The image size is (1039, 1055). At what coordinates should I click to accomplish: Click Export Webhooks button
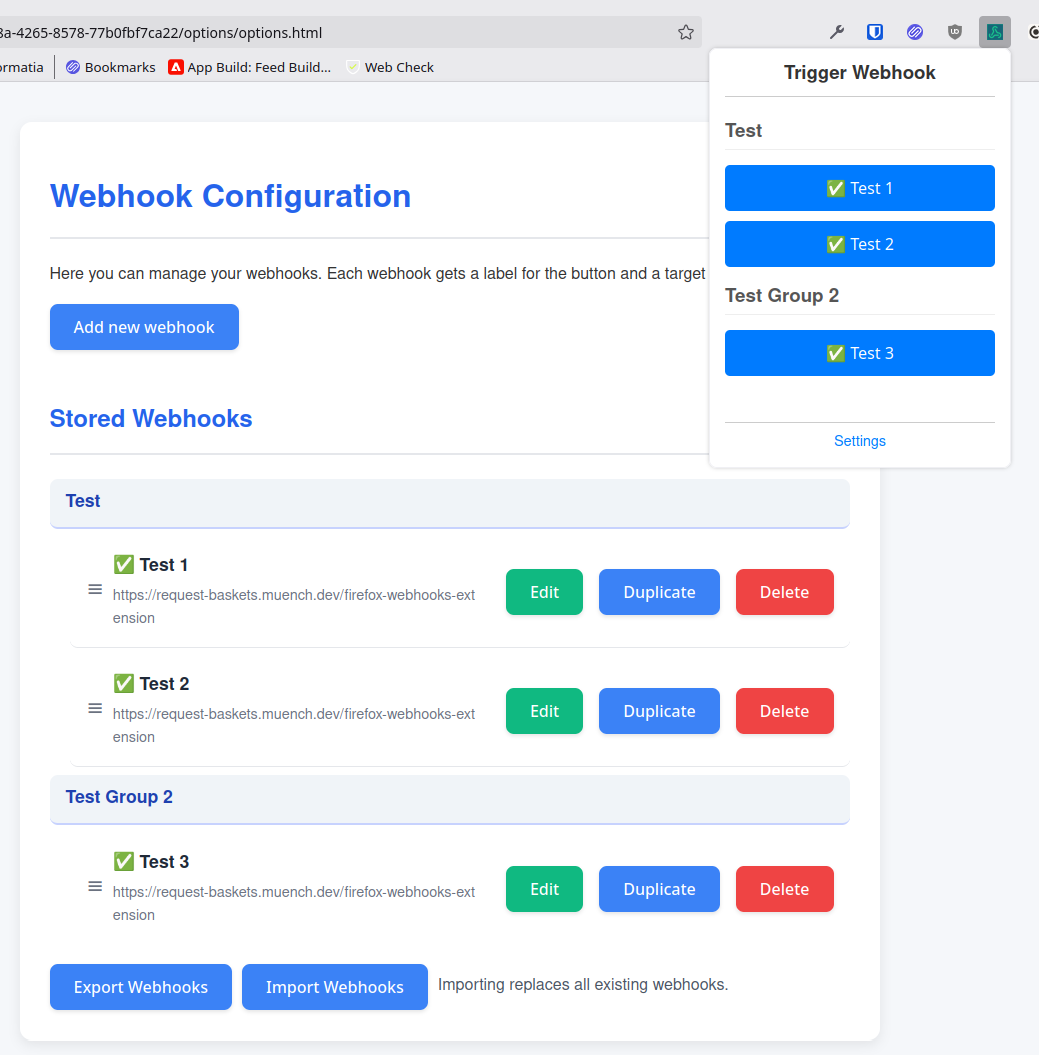[141, 987]
